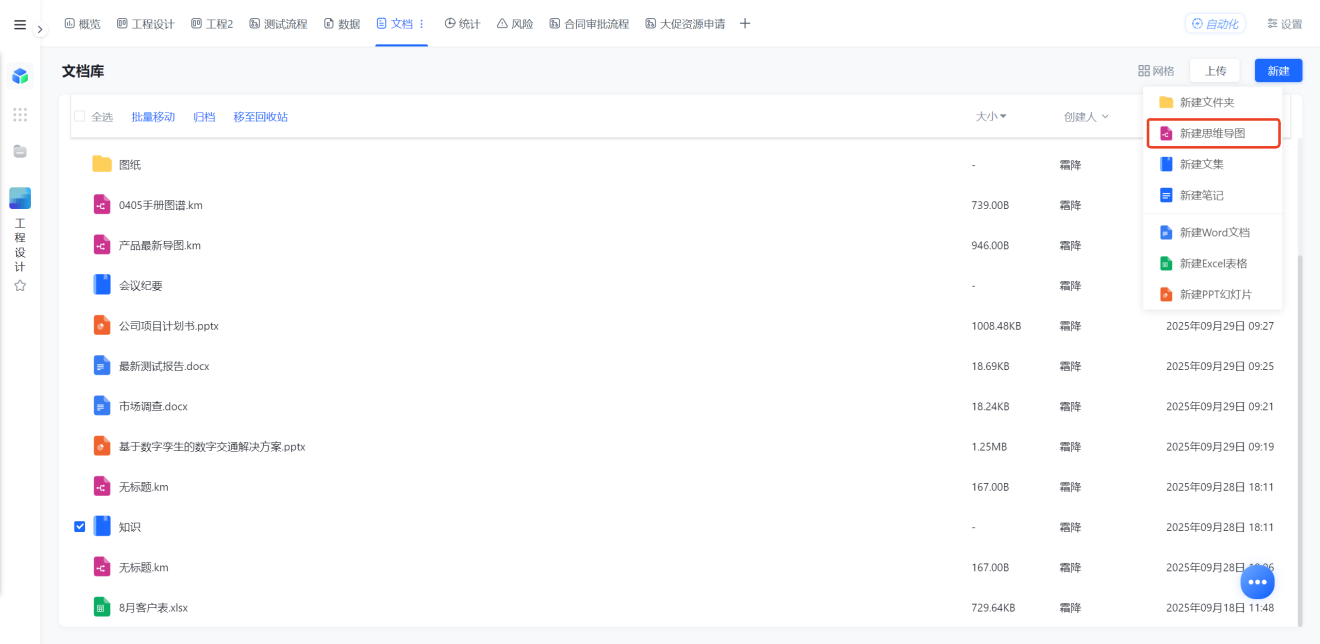Screen dimensions: 1320x644
Task: Click the 批量移动 link
Action: coord(153,117)
